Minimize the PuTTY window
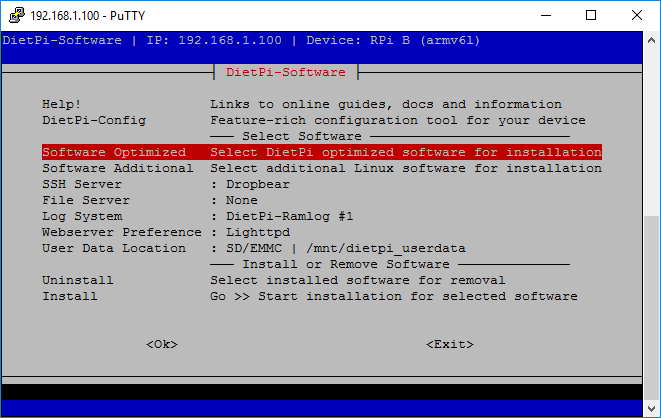This screenshot has height=418, width=661. [x=546, y=16]
